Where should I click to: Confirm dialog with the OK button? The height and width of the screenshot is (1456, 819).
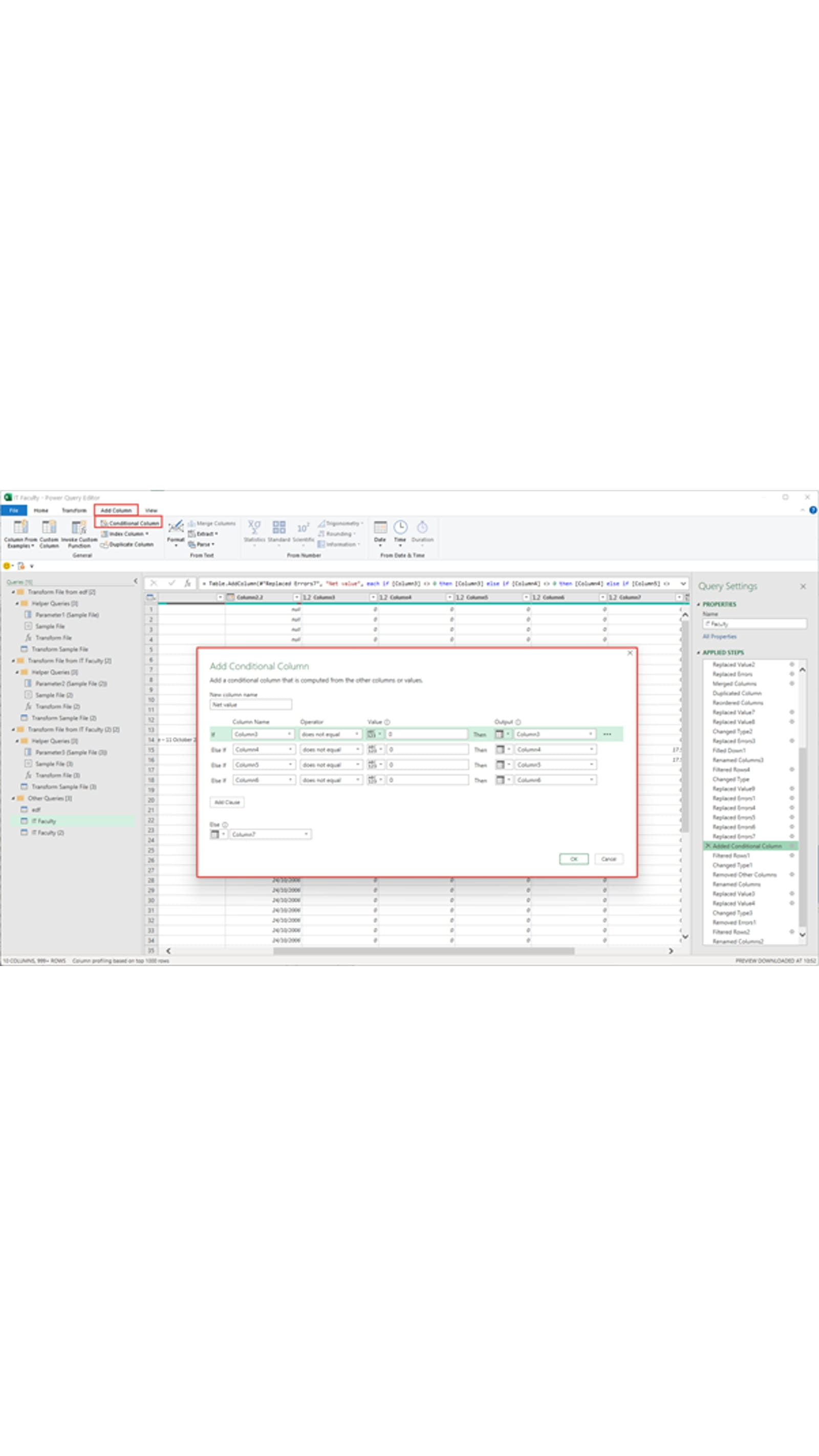click(574, 859)
